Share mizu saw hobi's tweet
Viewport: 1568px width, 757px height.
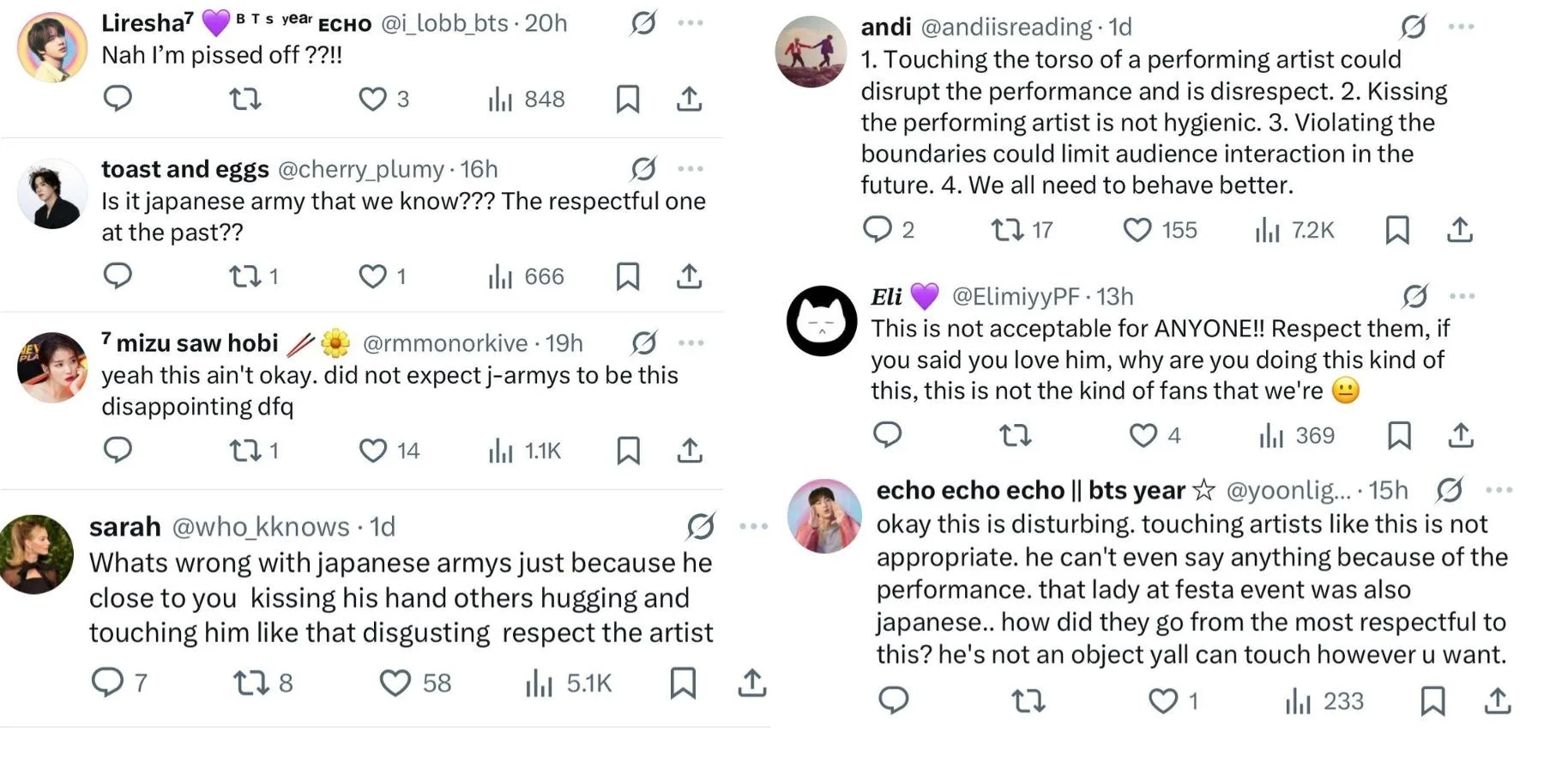click(690, 451)
